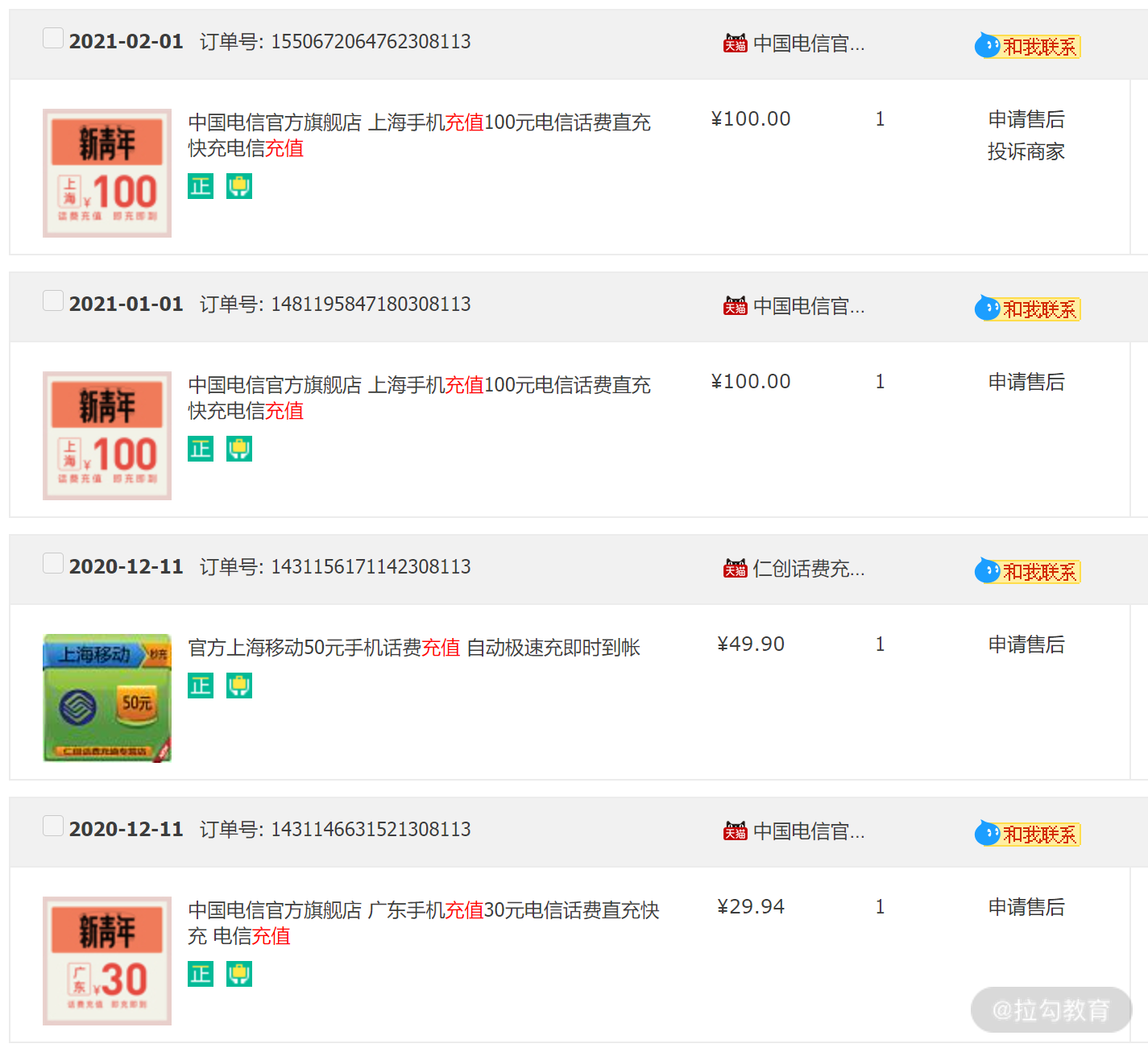This screenshot has height=1048, width=1148.
Task: Click the Tmall icon beside the 2021-02-01 order's store
Action: (x=735, y=43)
